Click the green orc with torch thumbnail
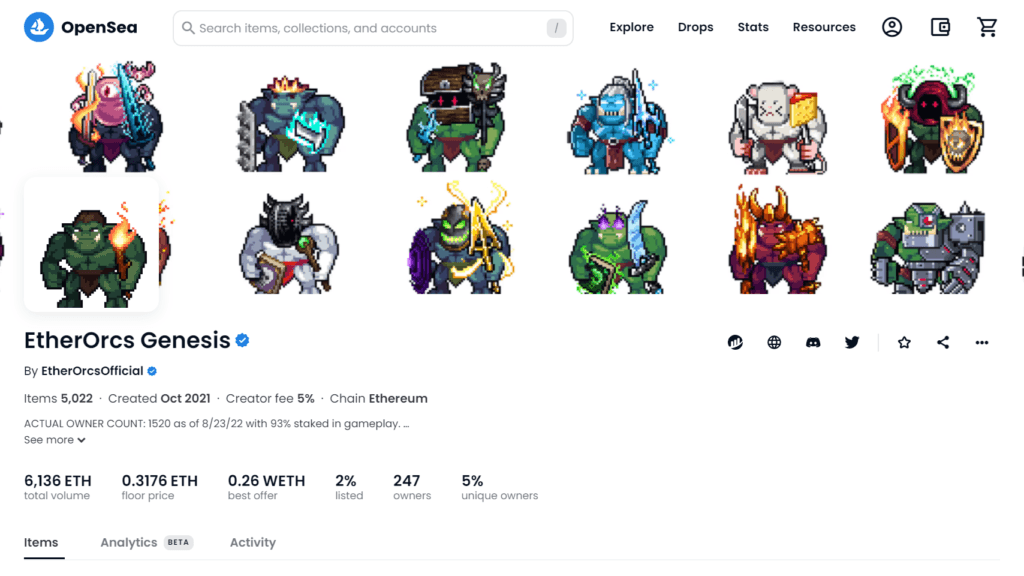1024x576 pixels. pyautogui.click(x=91, y=245)
